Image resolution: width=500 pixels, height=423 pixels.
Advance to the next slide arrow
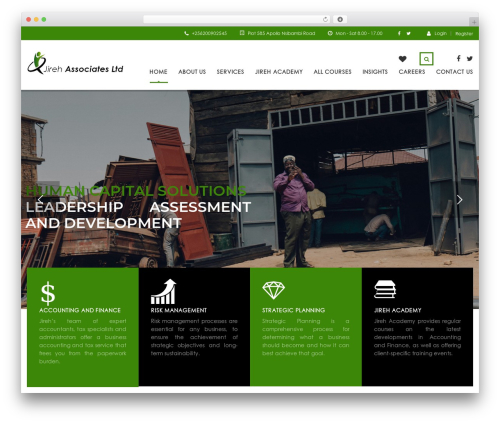tap(460, 200)
